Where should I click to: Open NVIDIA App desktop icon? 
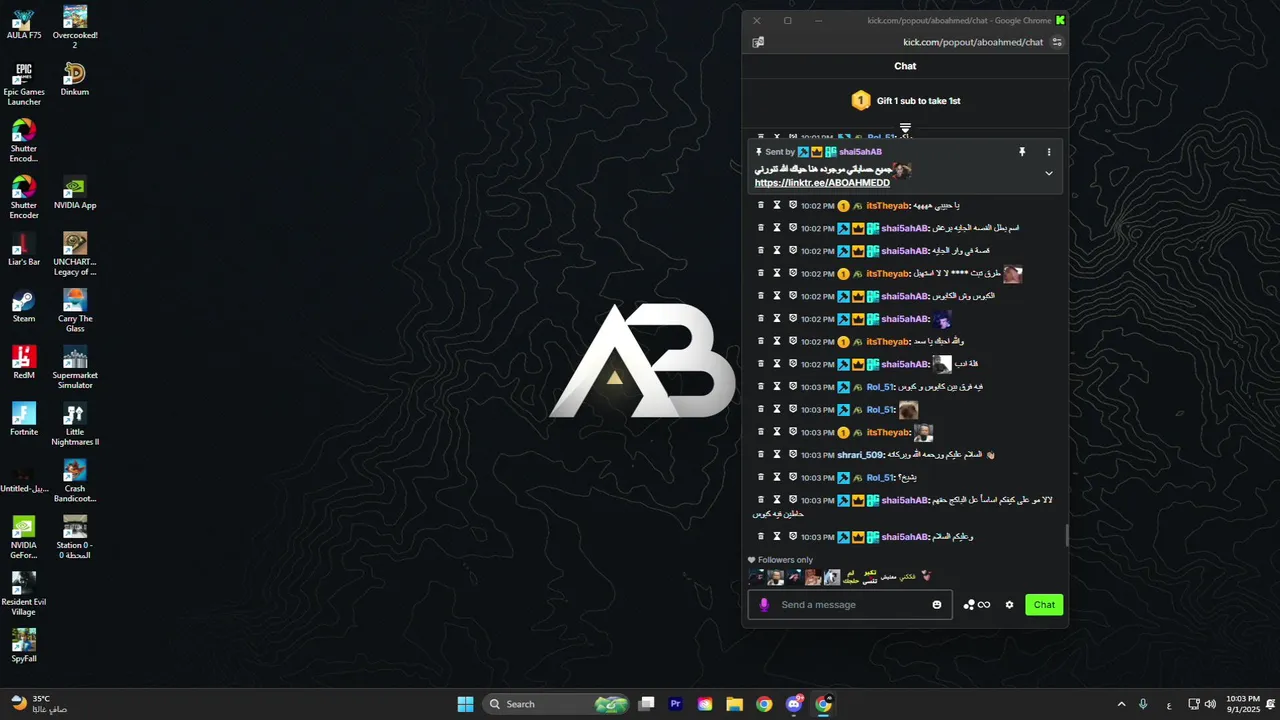pyautogui.click(x=75, y=193)
